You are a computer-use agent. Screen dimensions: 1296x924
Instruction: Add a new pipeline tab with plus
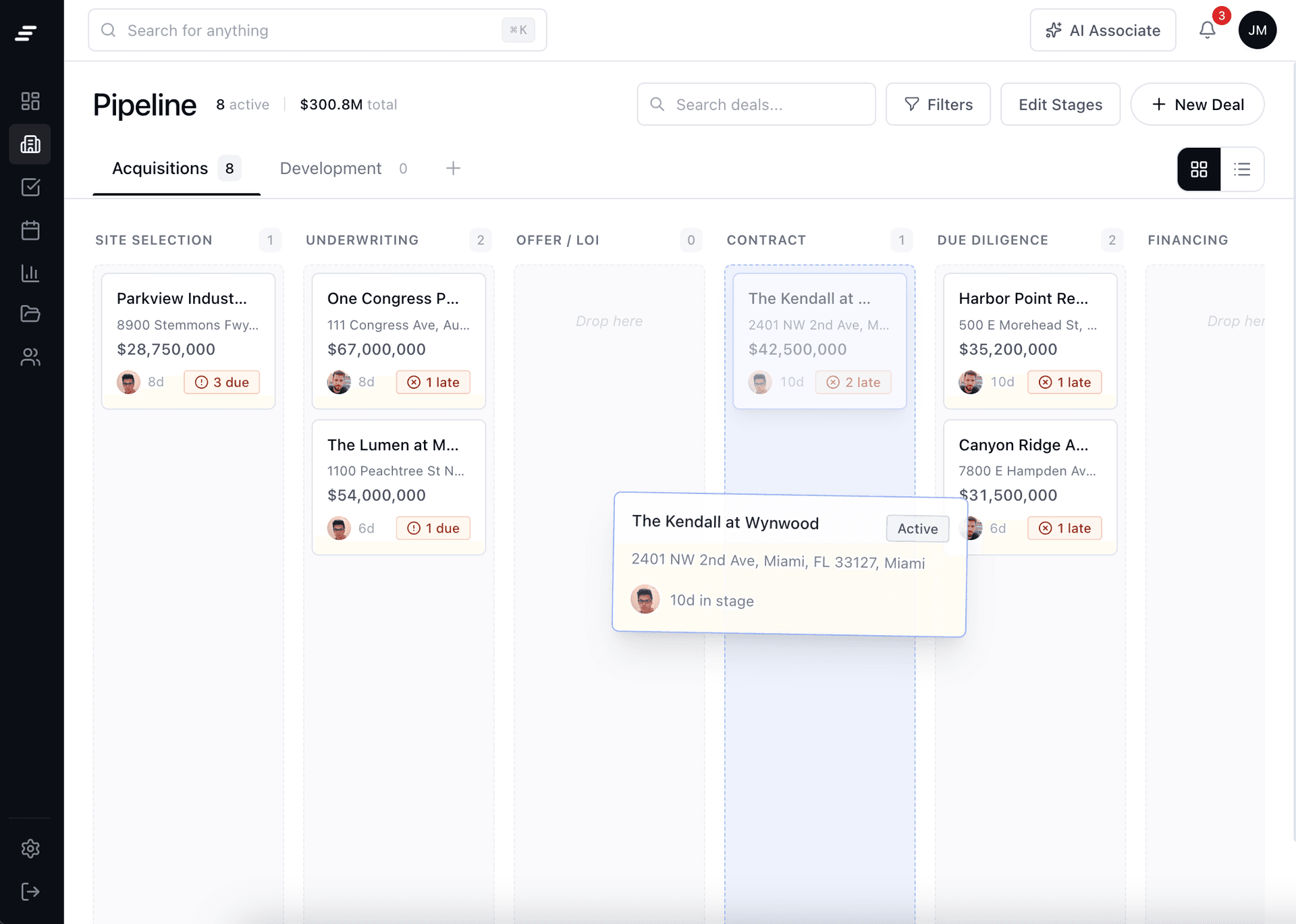[x=453, y=169]
